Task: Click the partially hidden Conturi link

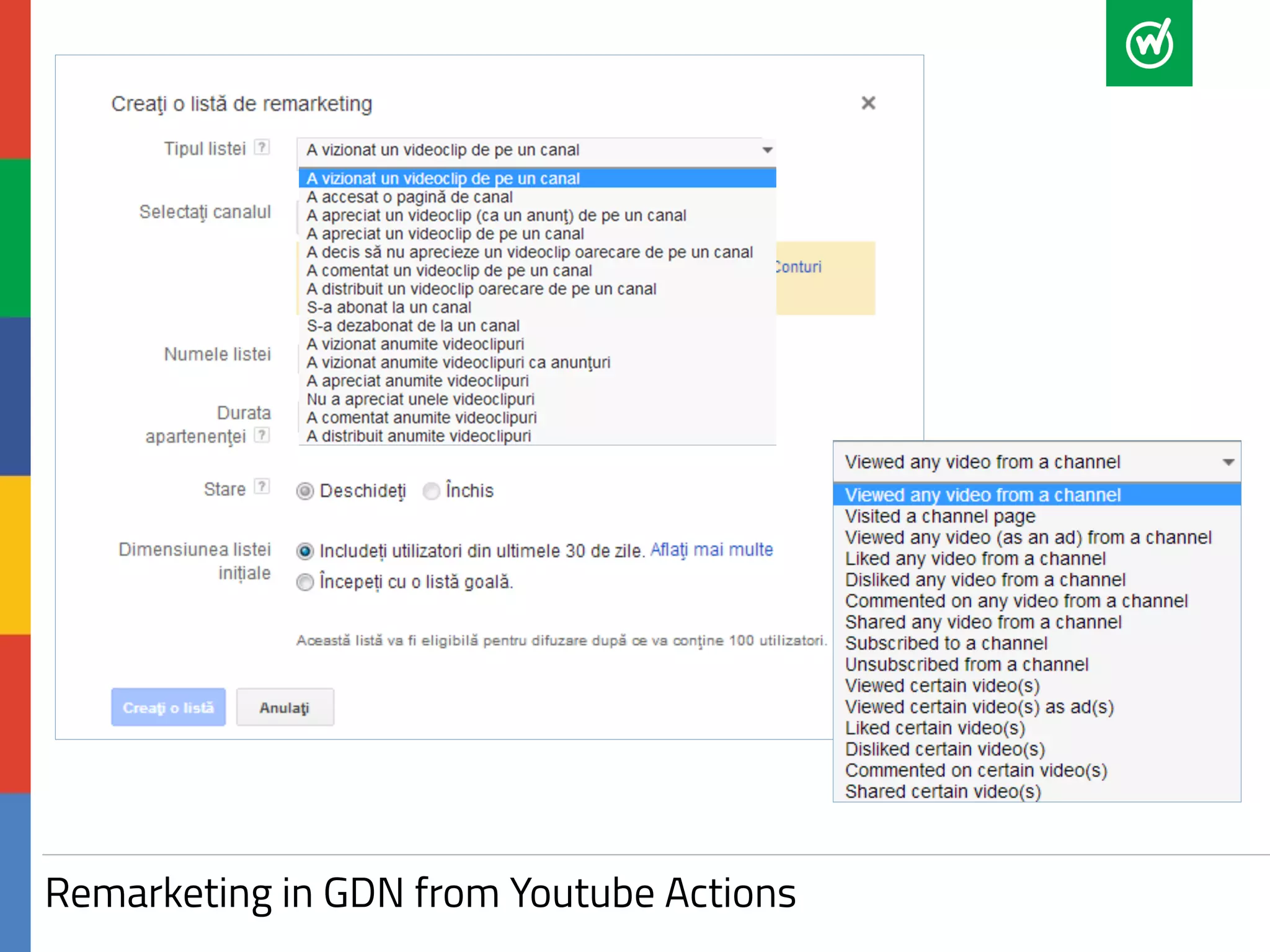Action: pyautogui.click(x=799, y=267)
